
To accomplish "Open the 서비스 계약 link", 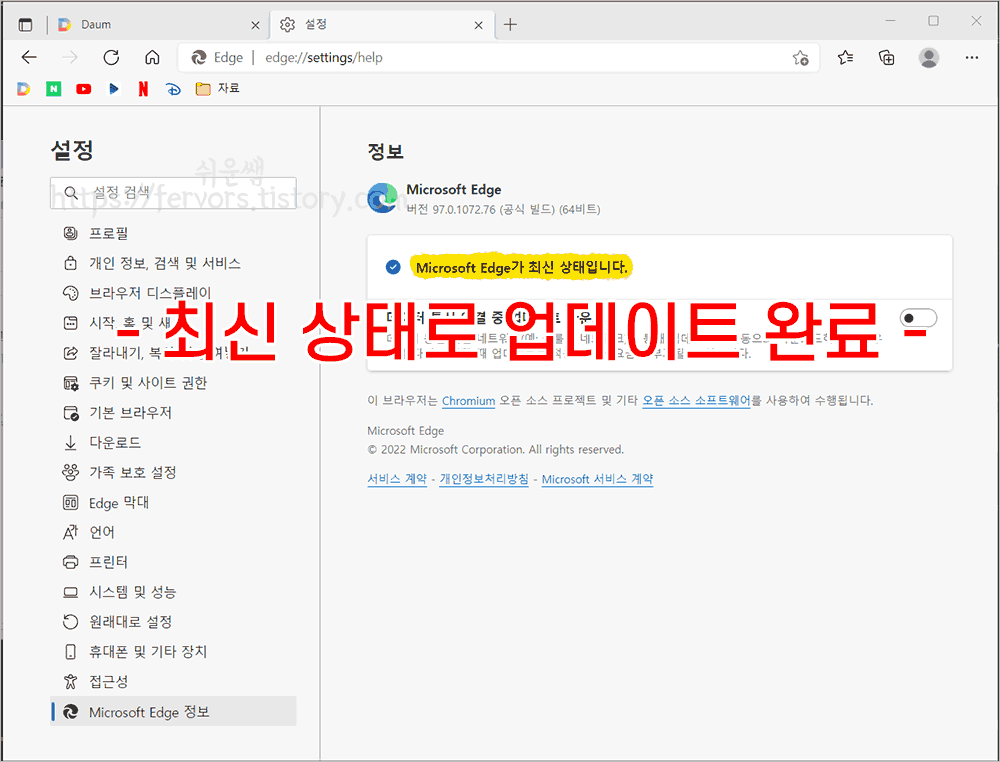I will point(397,479).
